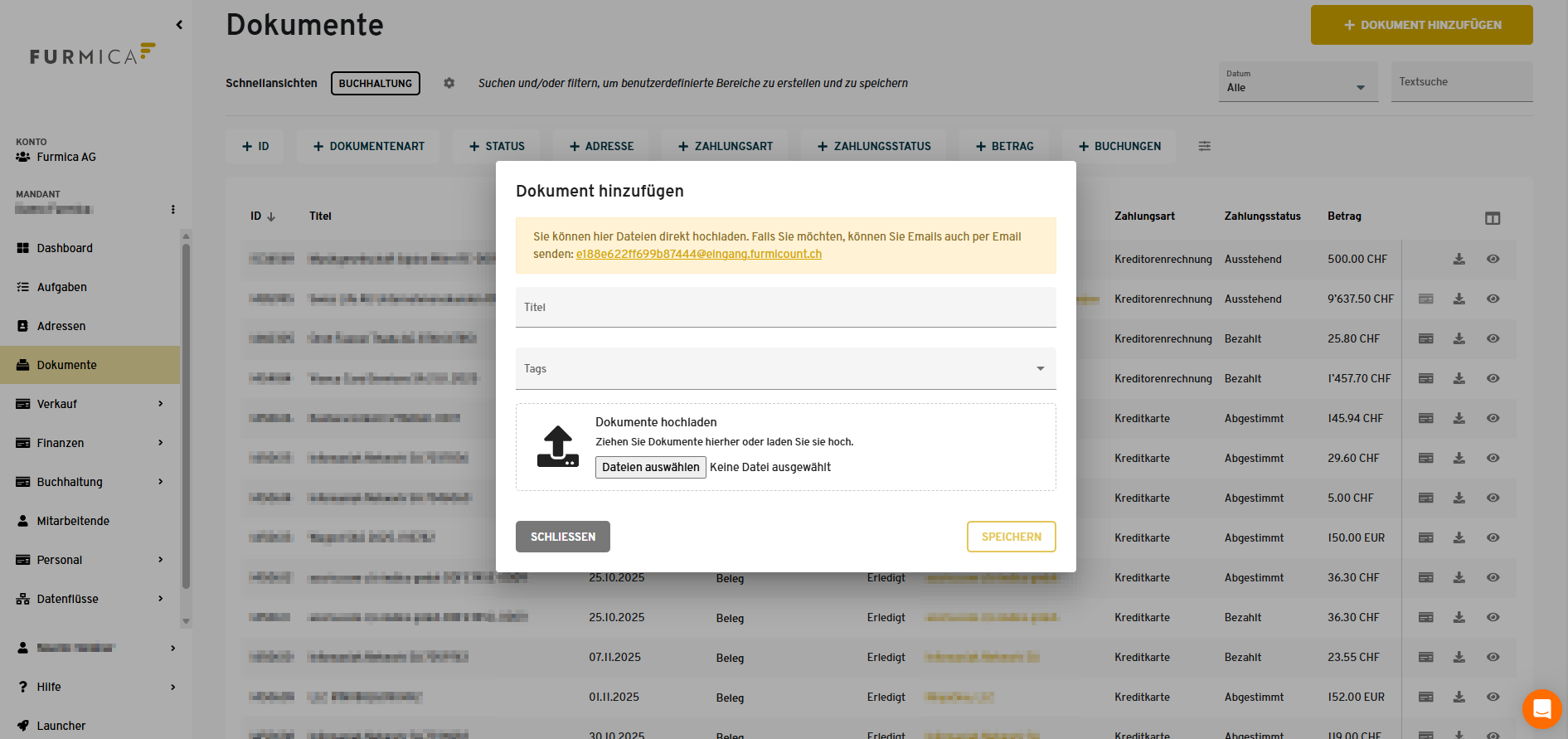Open the orange chat support bubble
Image resolution: width=1568 pixels, height=739 pixels.
[x=1541, y=709]
